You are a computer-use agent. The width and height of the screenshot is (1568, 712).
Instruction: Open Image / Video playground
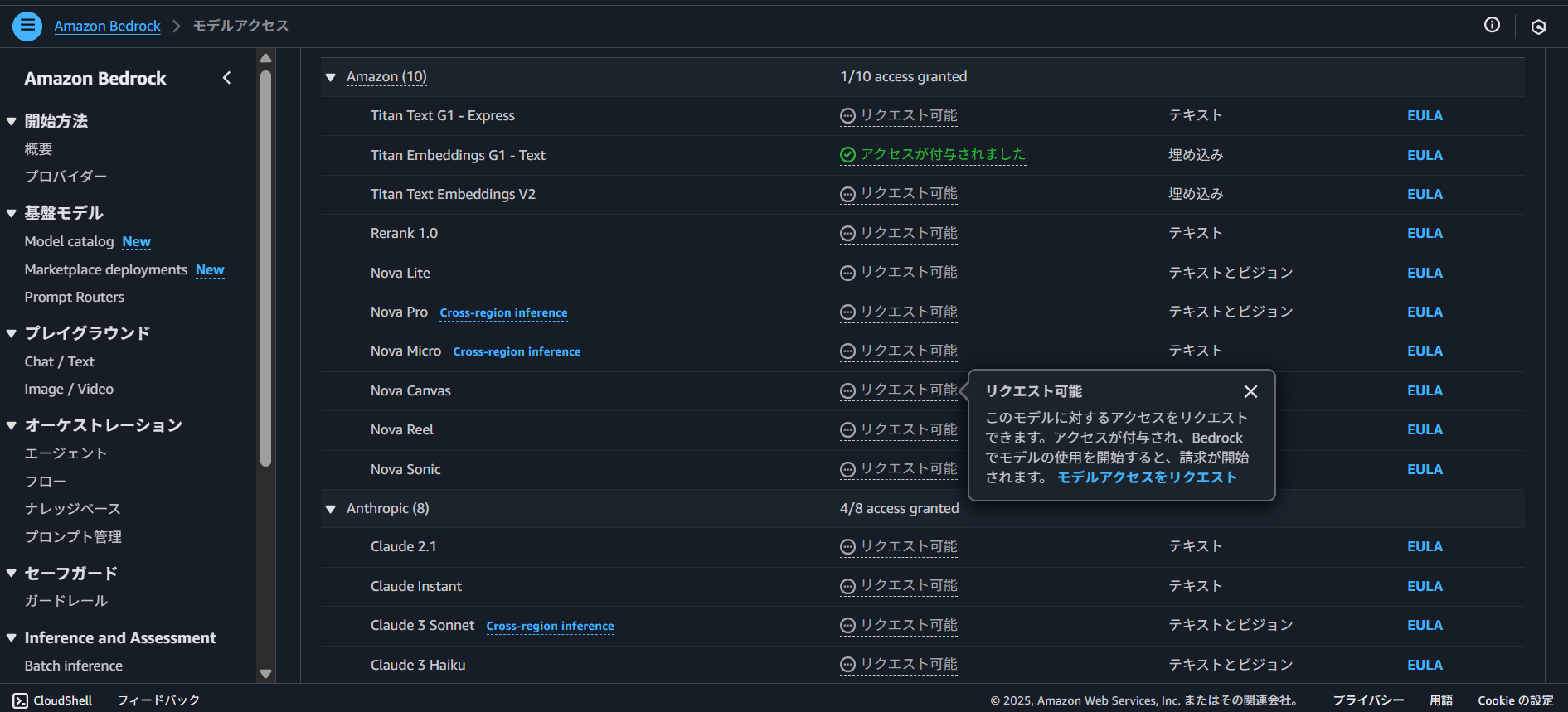pos(69,389)
